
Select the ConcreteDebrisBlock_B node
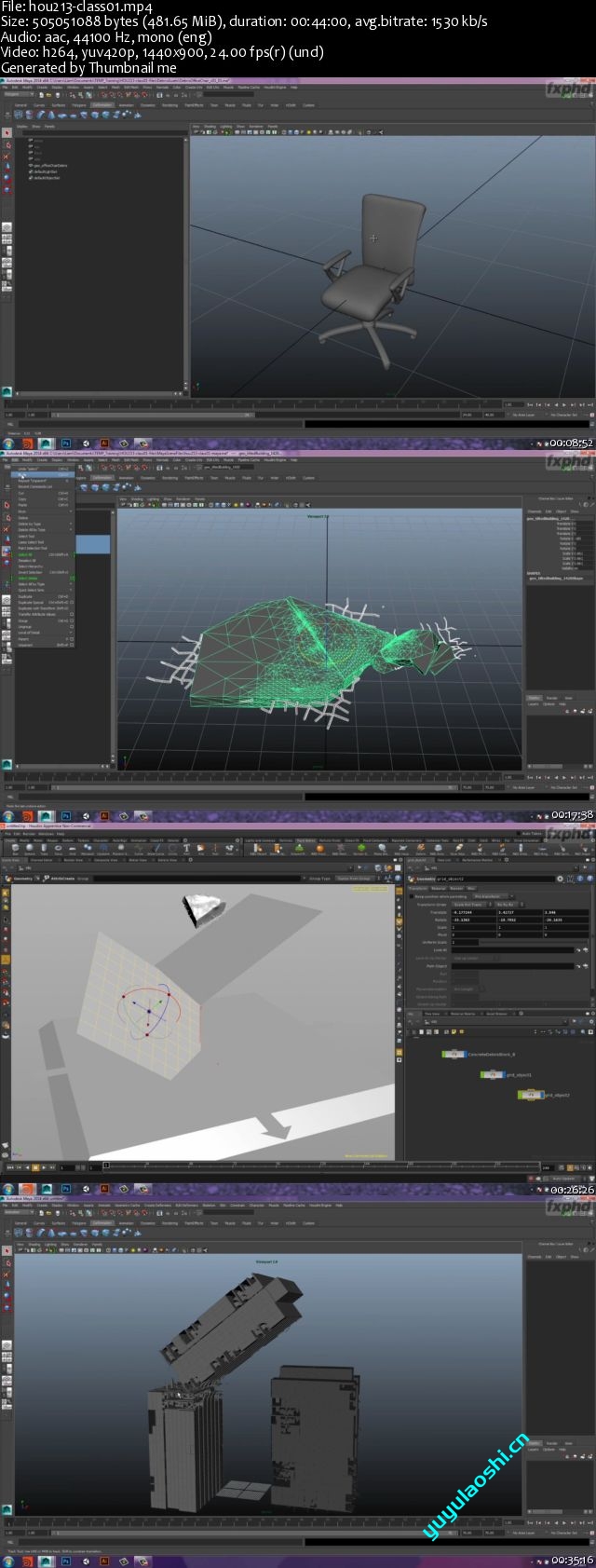tap(454, 1054)
